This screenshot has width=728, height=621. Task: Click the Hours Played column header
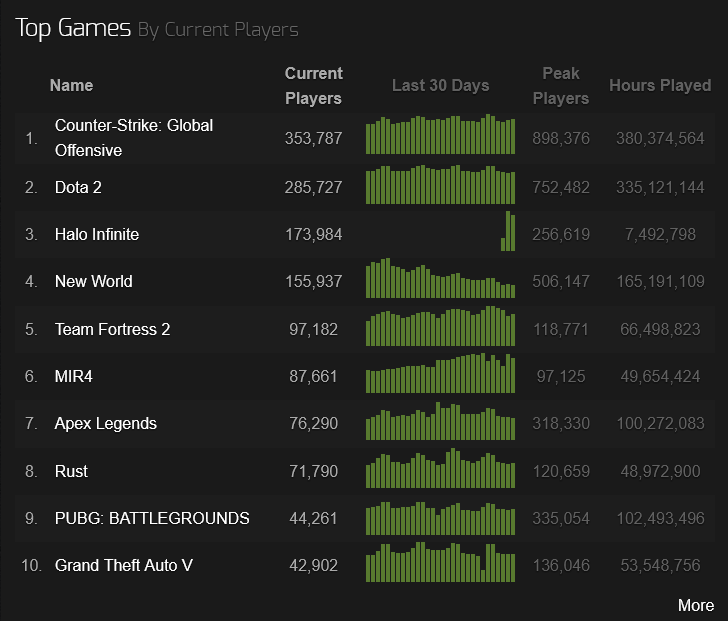(660, 85)
